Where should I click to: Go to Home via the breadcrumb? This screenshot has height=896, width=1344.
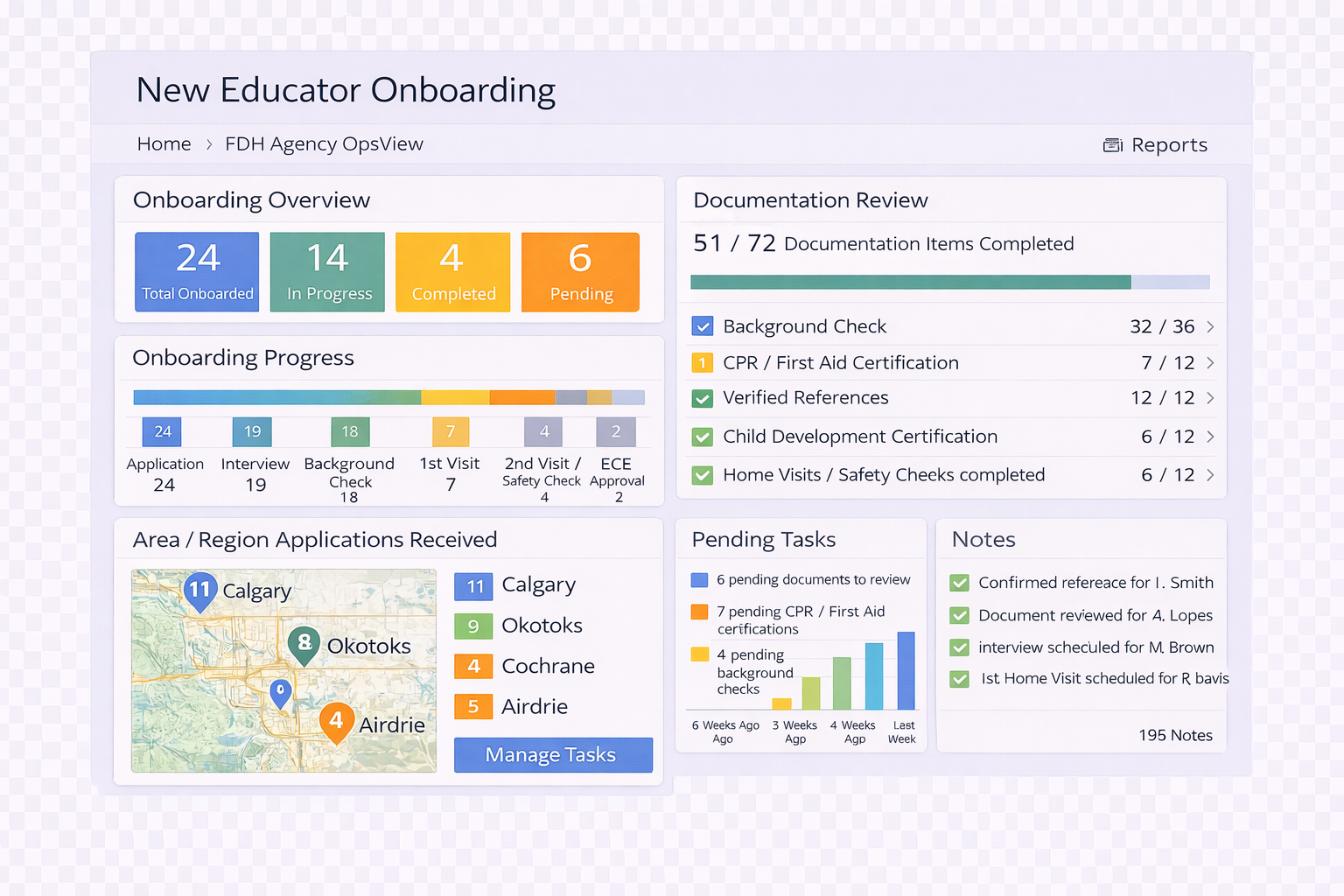(x=164, y=143)
